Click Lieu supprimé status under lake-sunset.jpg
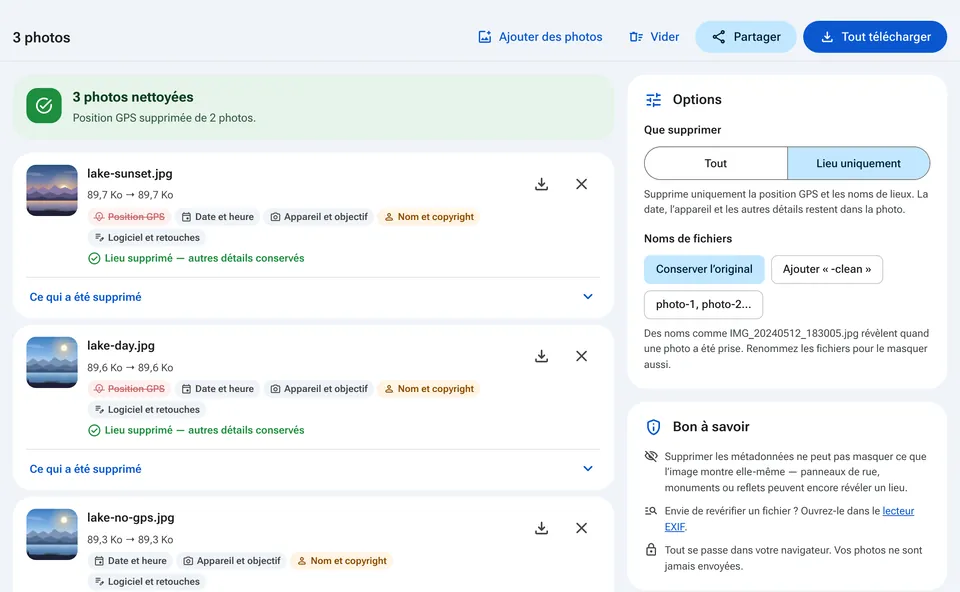The image size is (960, 592). (x=196, y=258)
